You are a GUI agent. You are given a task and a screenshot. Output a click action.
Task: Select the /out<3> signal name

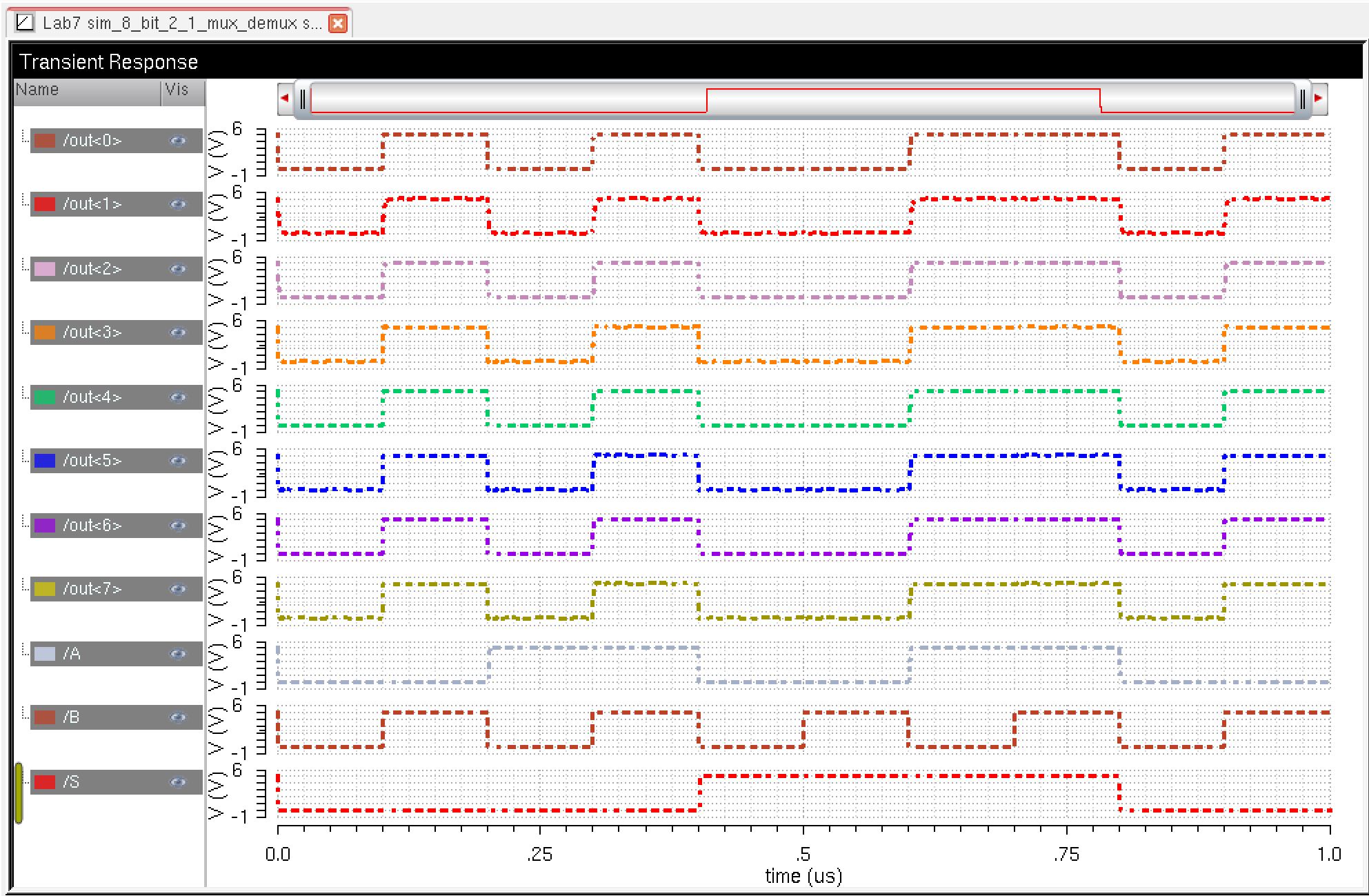(92, 332)
